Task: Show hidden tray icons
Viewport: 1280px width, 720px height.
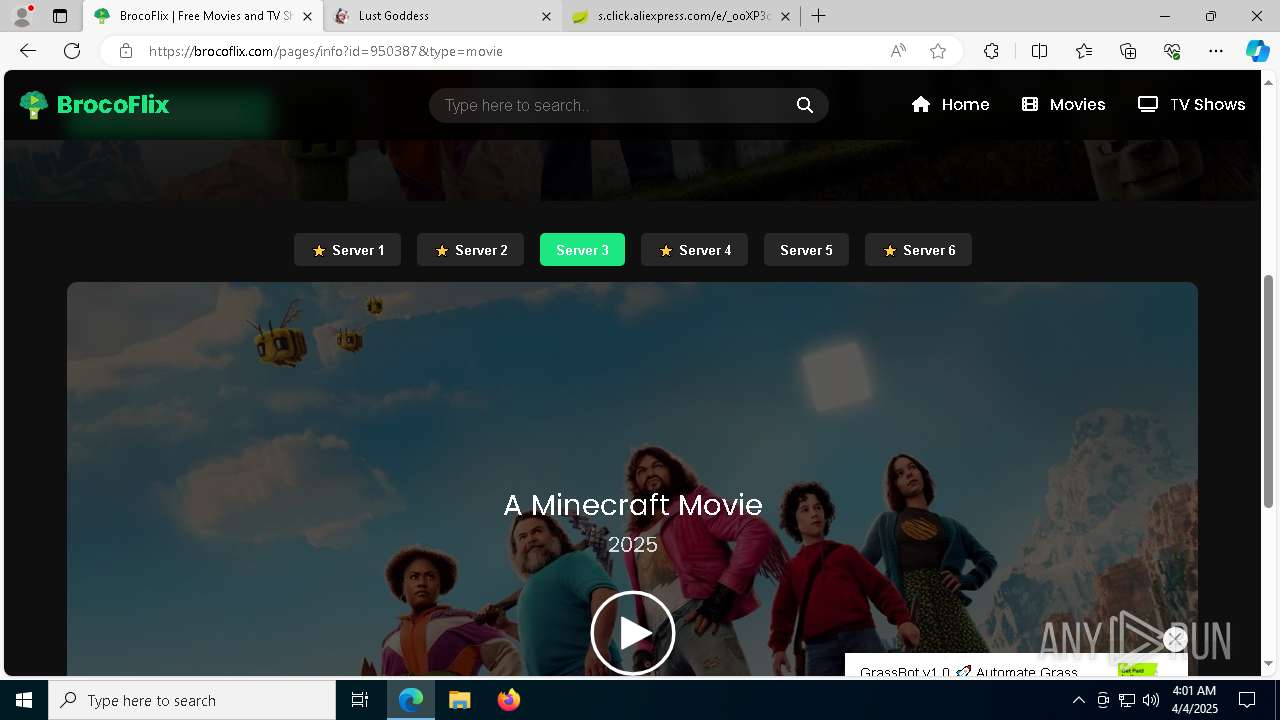Action: point(1078,700)
